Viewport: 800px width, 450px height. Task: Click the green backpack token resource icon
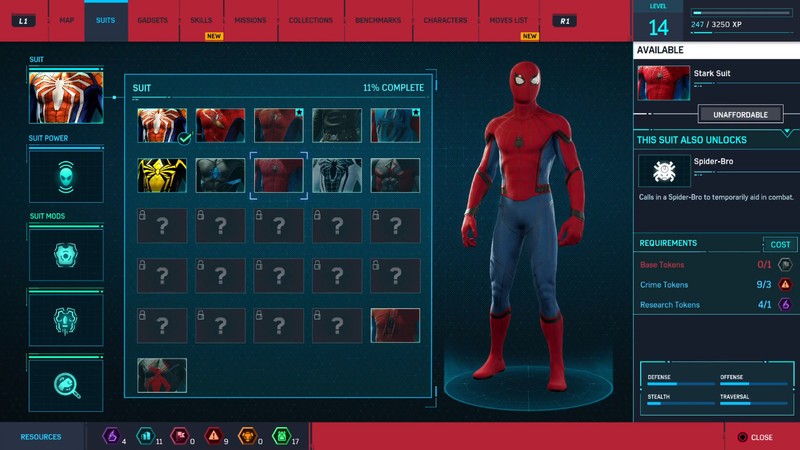tap(281, 436)
